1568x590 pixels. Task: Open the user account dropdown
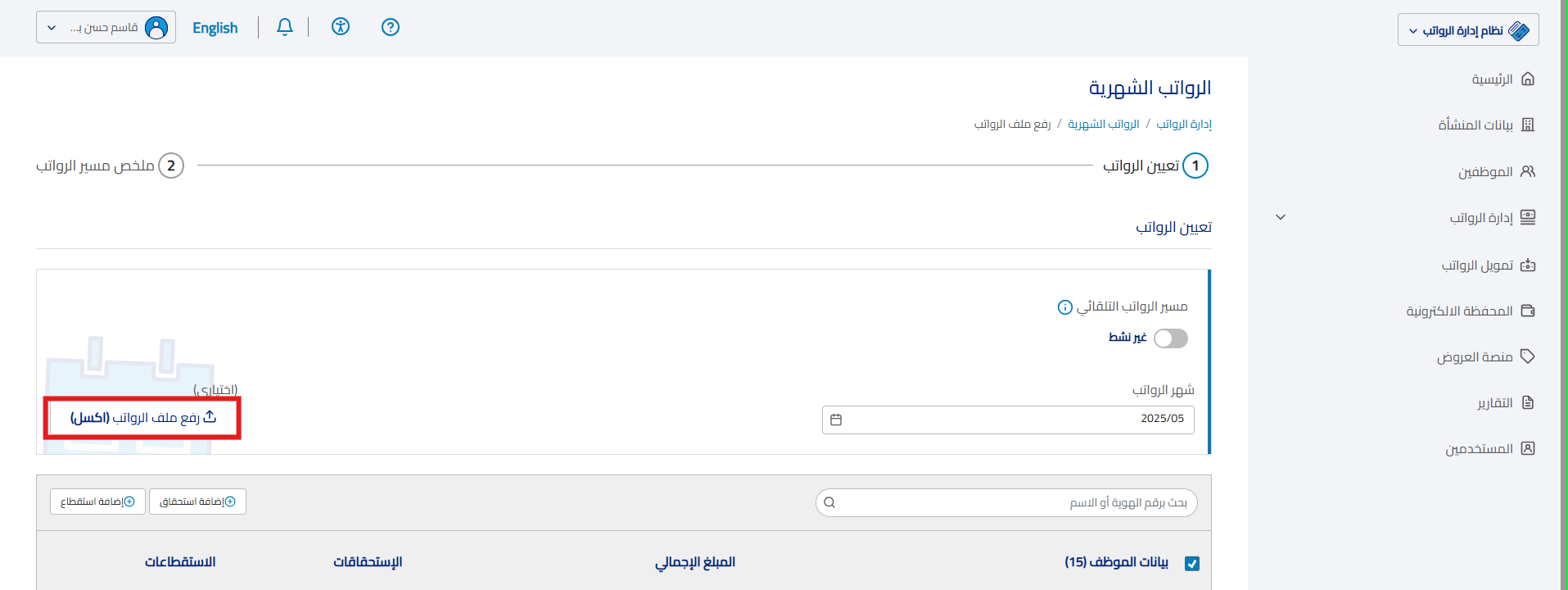[x=106, y=28]
